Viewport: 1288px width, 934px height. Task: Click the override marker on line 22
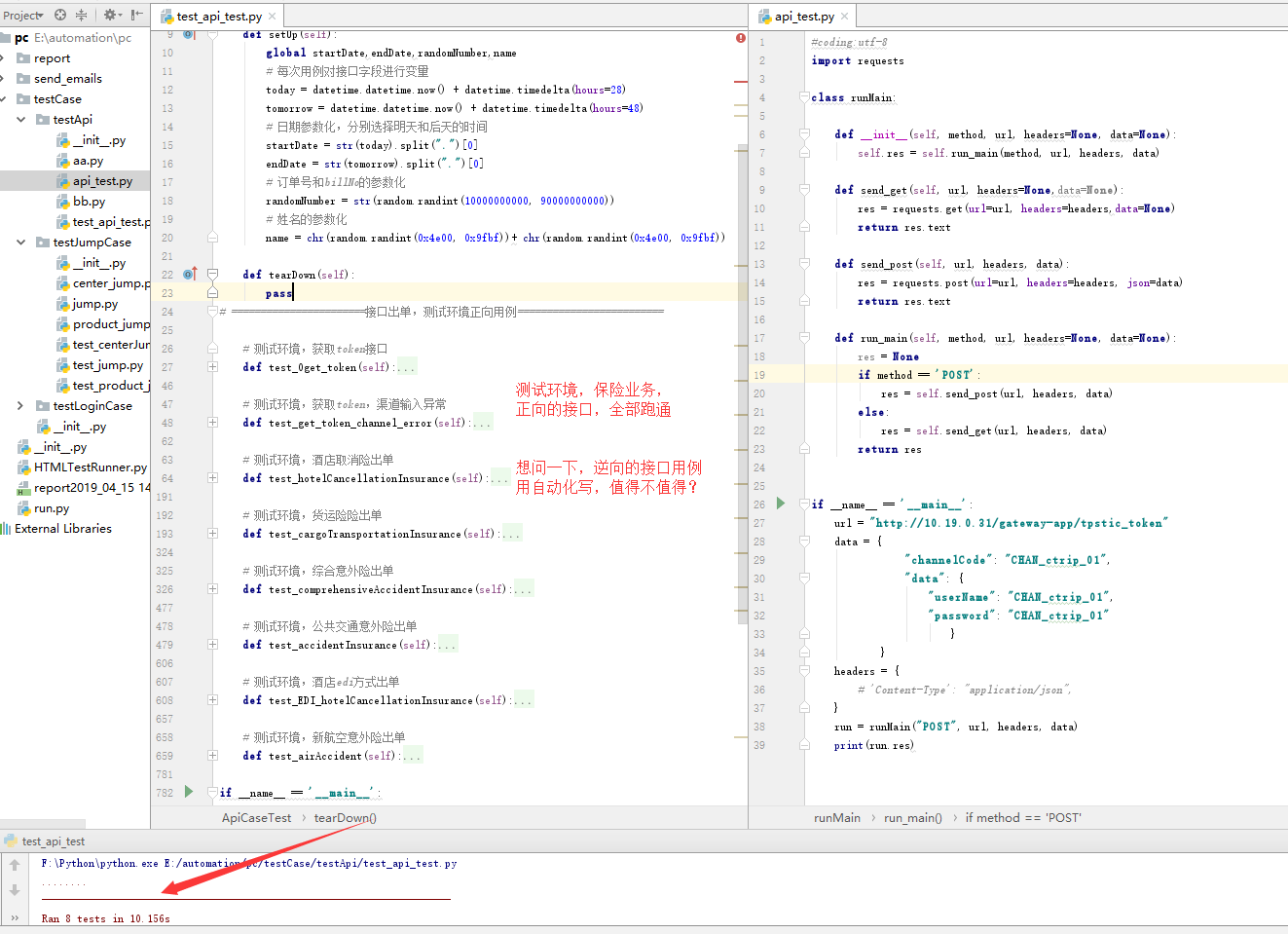pyautogui.click(x=191, y=274)
